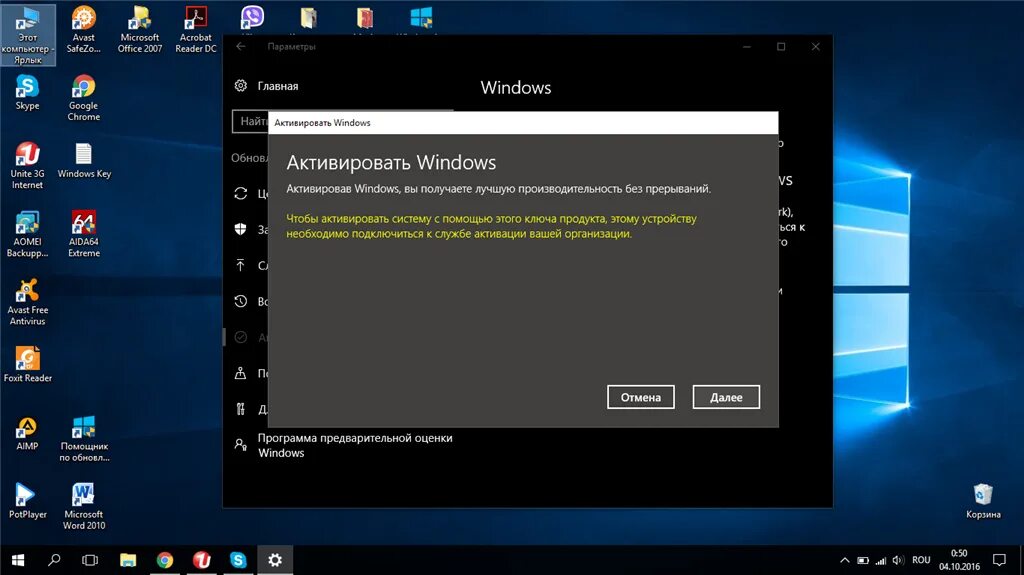Screen dimensions: 1024x575
Task: Open taskbar search magnifier
Action: pyautogui.click(x=54, y=560)
